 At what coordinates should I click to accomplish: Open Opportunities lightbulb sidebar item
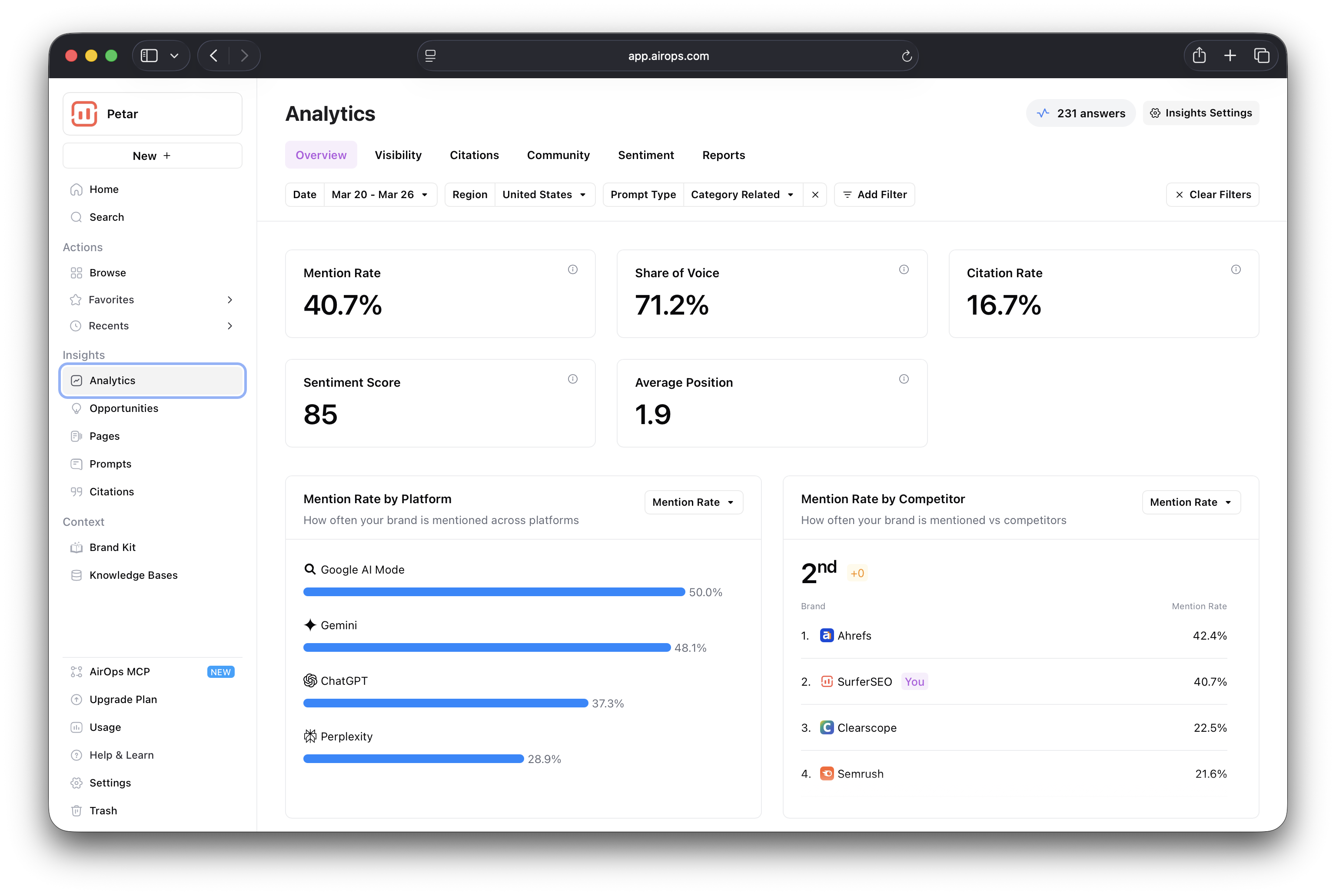pyautogui.click(x=123, y=408)
